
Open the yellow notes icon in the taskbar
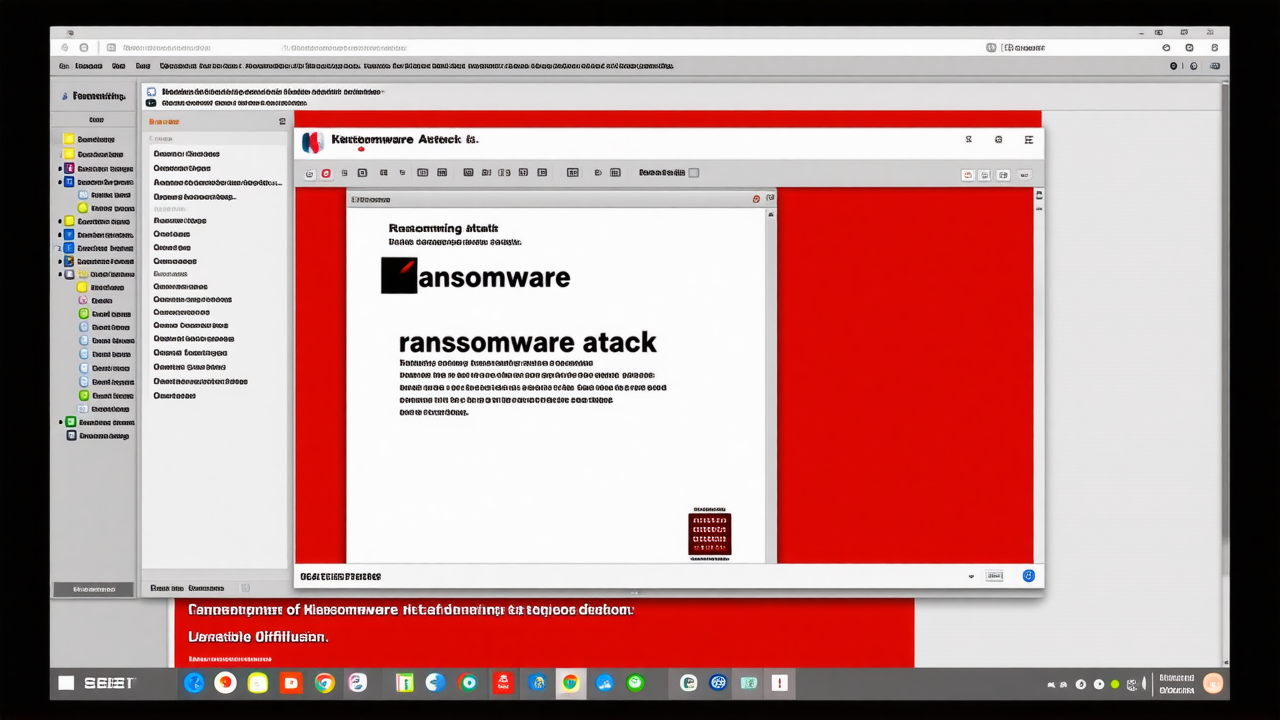(258, 683)
